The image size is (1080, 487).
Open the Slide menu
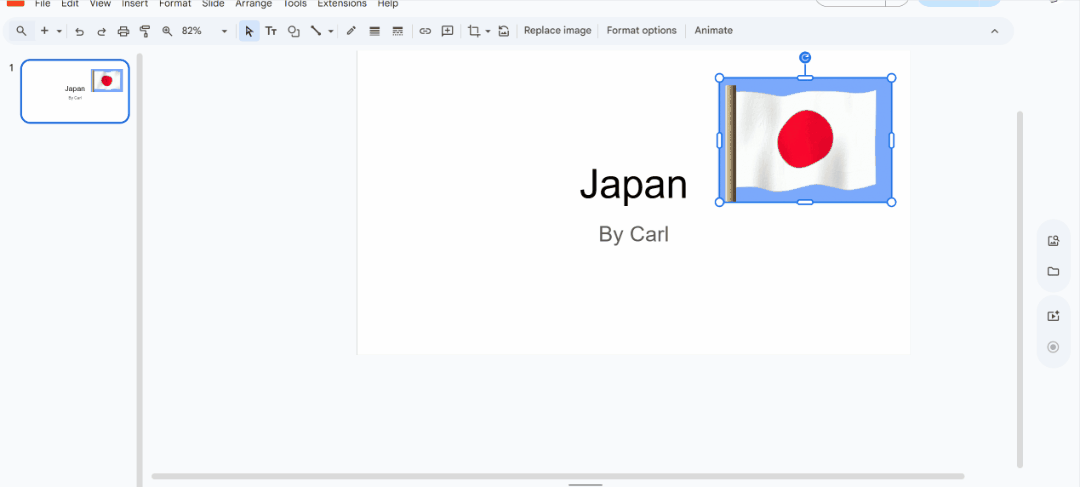point(213,3)
